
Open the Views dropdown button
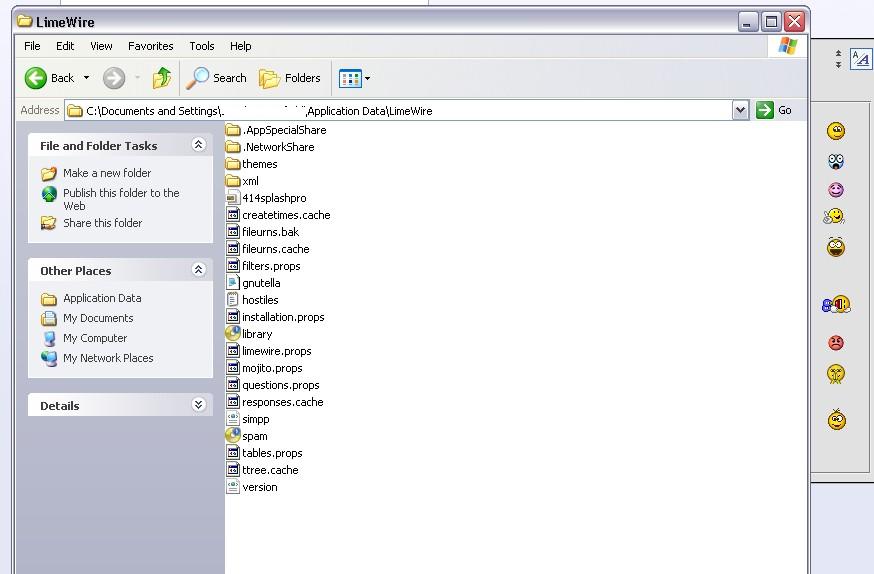tap(355, 79)
